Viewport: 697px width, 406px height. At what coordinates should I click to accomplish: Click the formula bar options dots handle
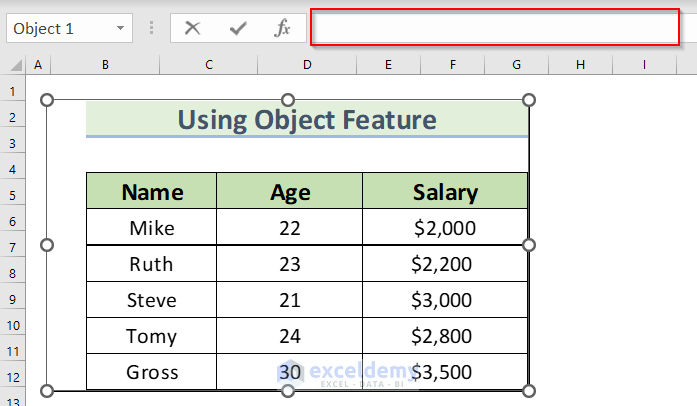point(152,28)
